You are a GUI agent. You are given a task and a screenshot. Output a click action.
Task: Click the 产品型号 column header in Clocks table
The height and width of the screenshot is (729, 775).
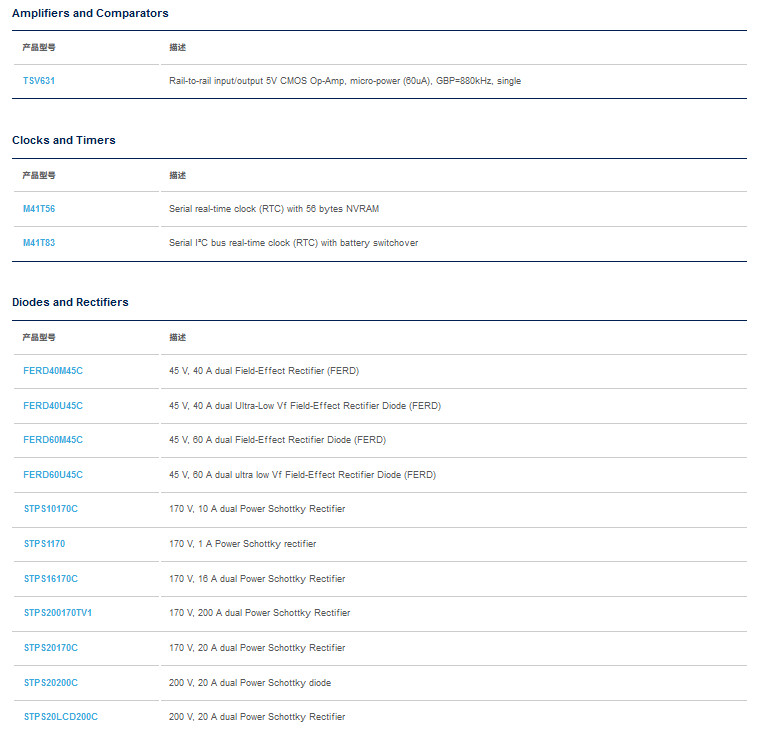[x=39, y=175]
